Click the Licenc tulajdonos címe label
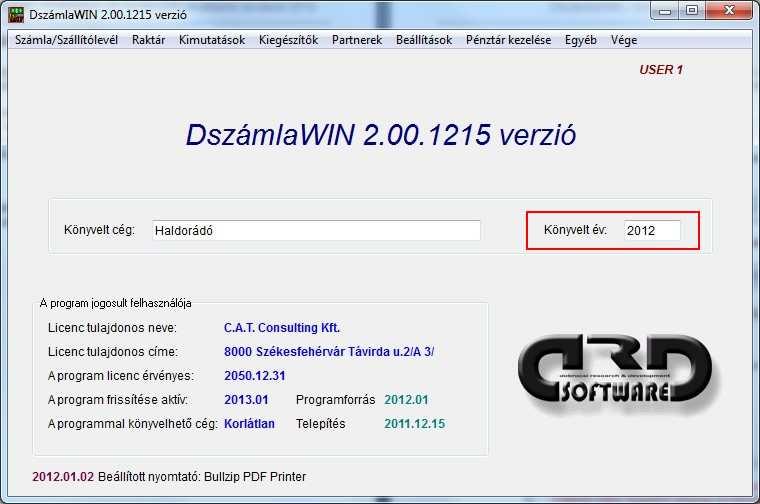 pos(113,352)
